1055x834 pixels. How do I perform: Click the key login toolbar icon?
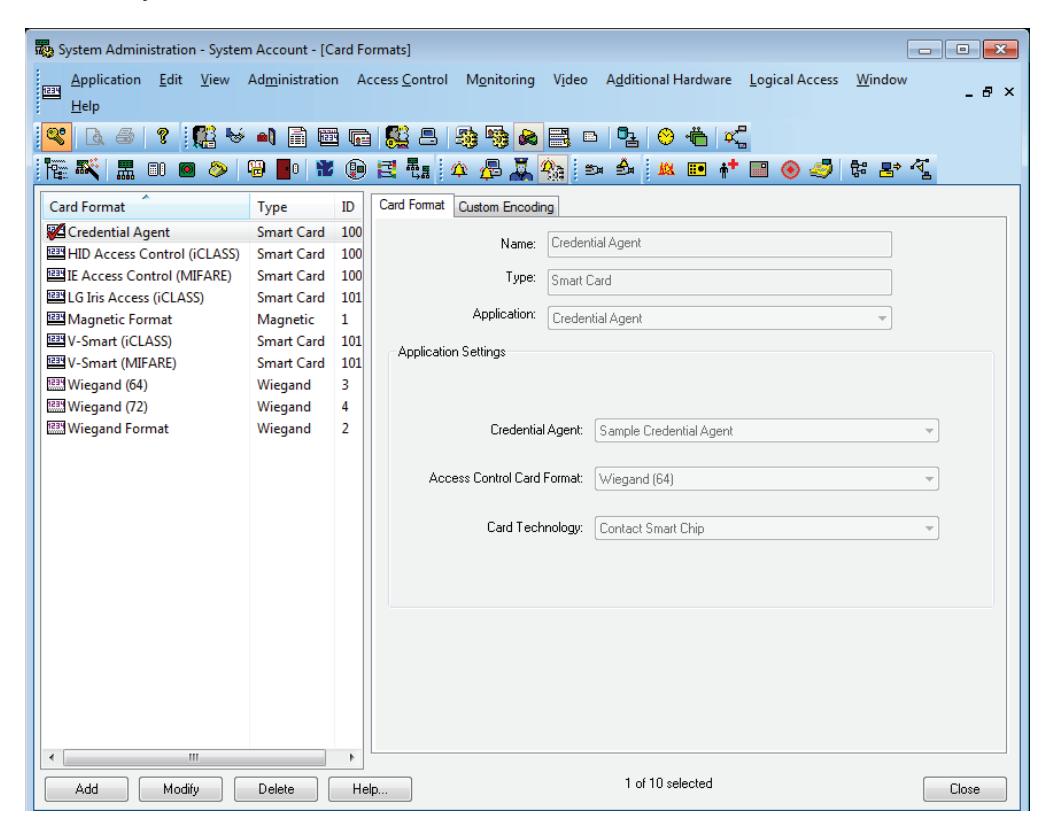click(57, 137)
